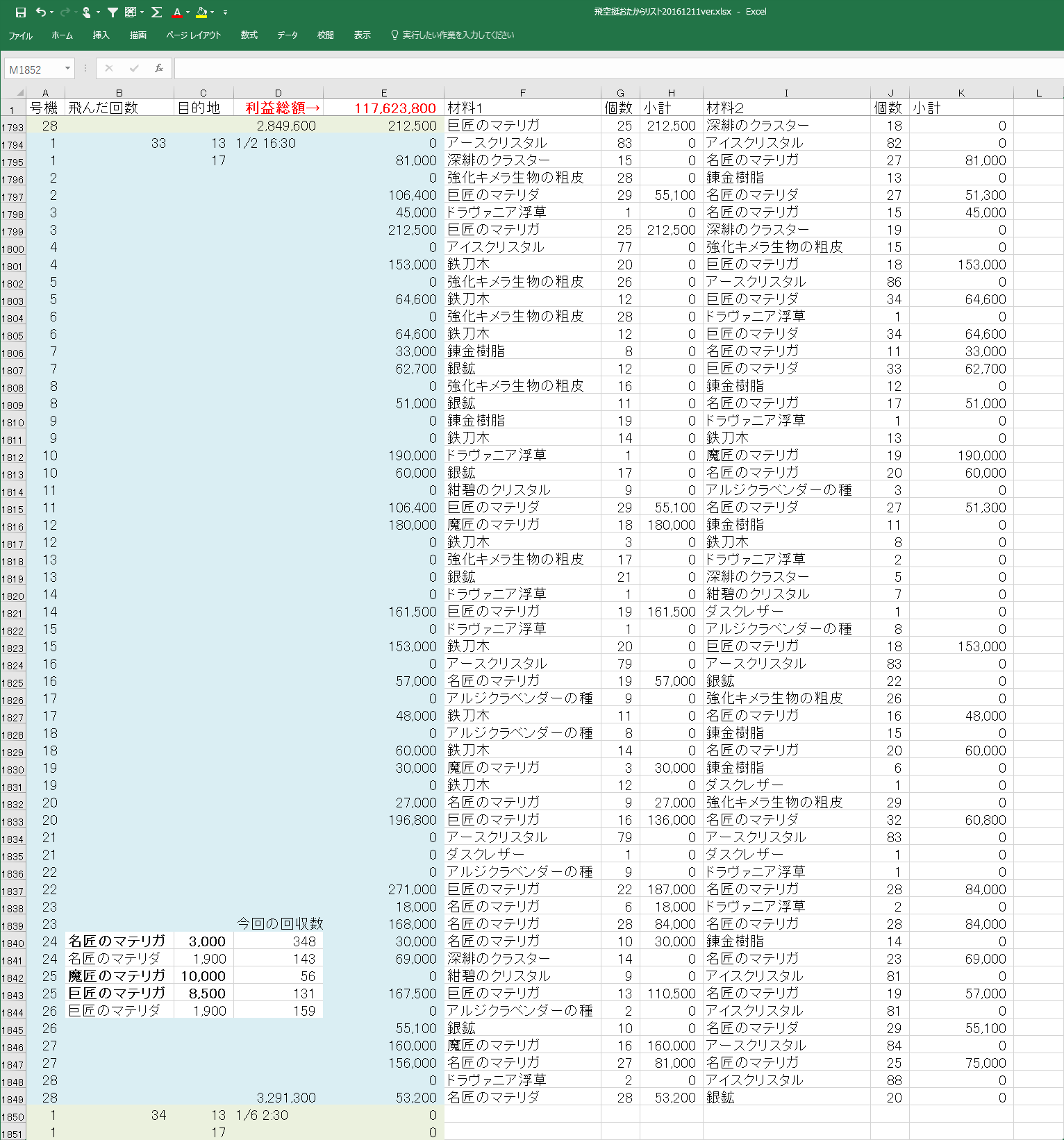Select column F header
The image size is (1064, 1140).
[x=522, y=92]
